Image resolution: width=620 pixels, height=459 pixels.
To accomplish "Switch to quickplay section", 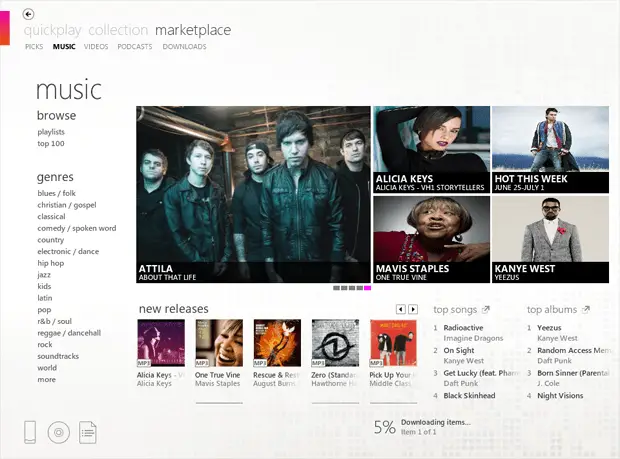I will click(x=53, y=30).
